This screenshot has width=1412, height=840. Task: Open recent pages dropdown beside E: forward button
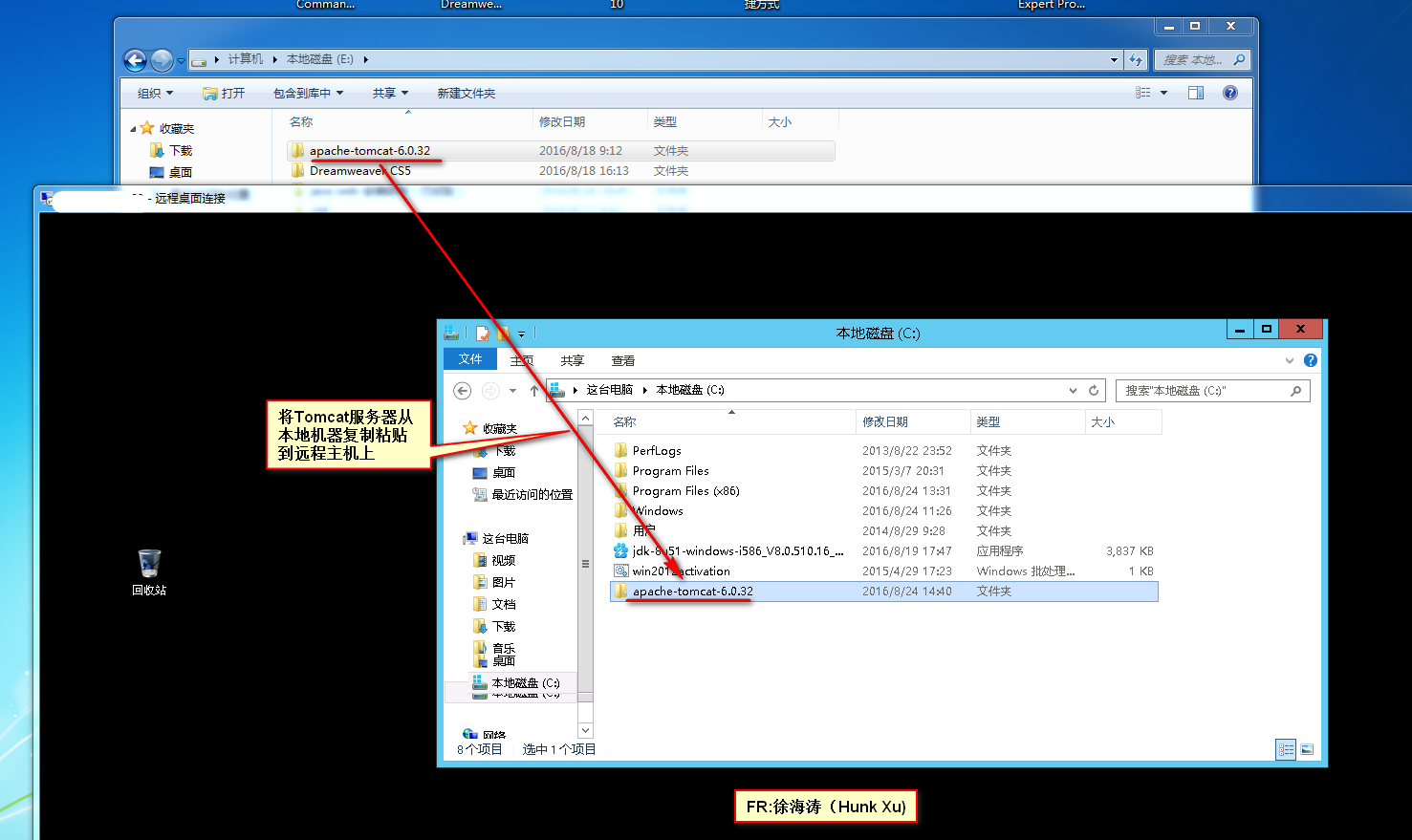click(181, 61)
